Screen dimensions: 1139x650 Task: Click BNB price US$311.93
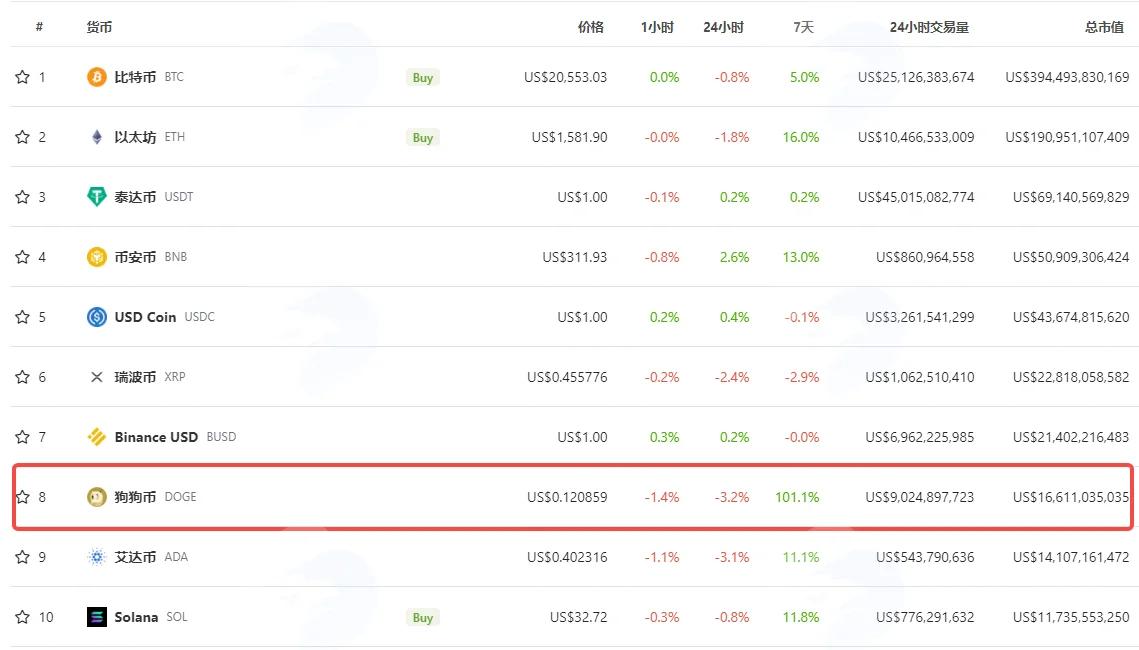[575, 257]
